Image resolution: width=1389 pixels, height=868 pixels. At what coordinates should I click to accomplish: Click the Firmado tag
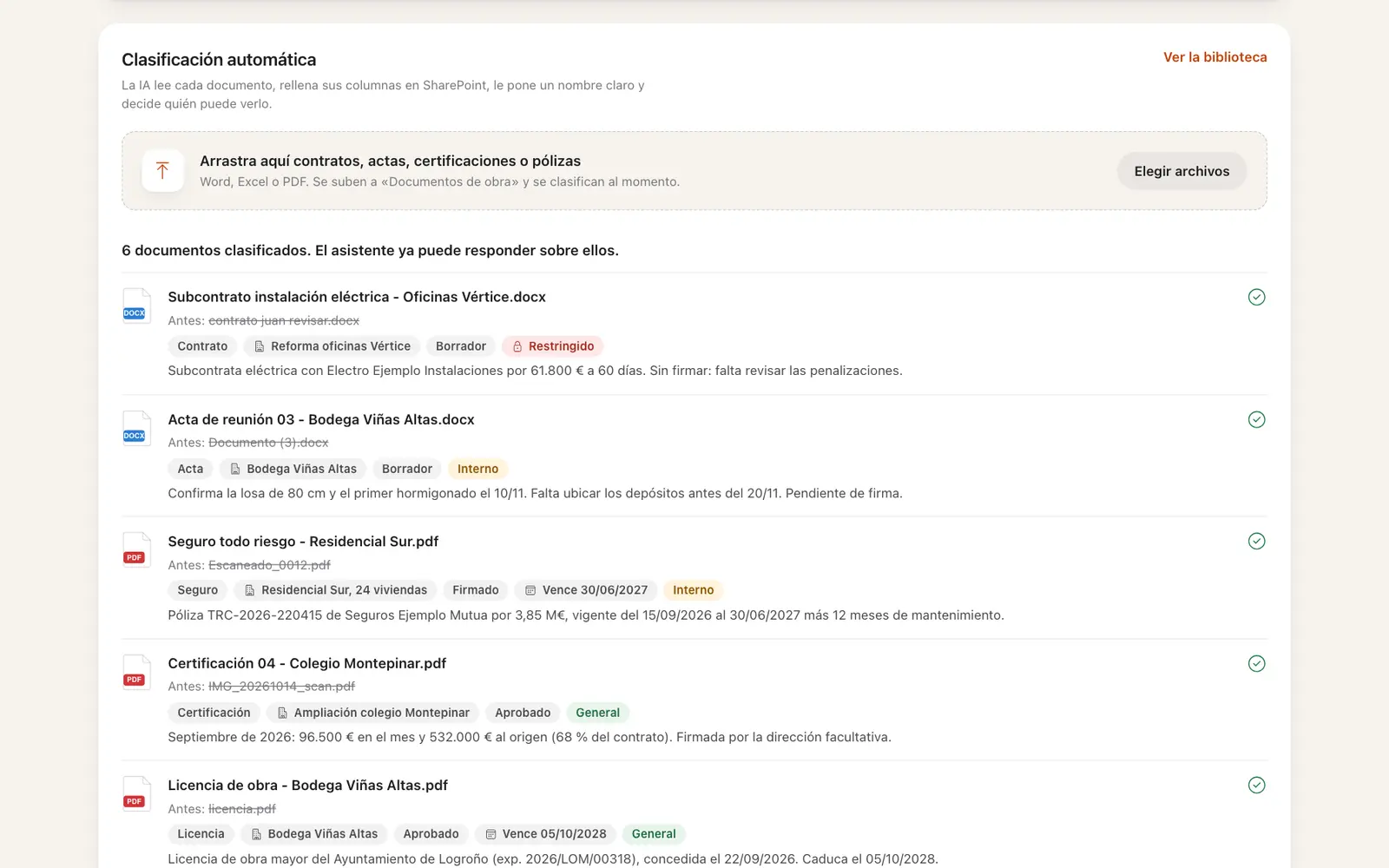(476, 590)
